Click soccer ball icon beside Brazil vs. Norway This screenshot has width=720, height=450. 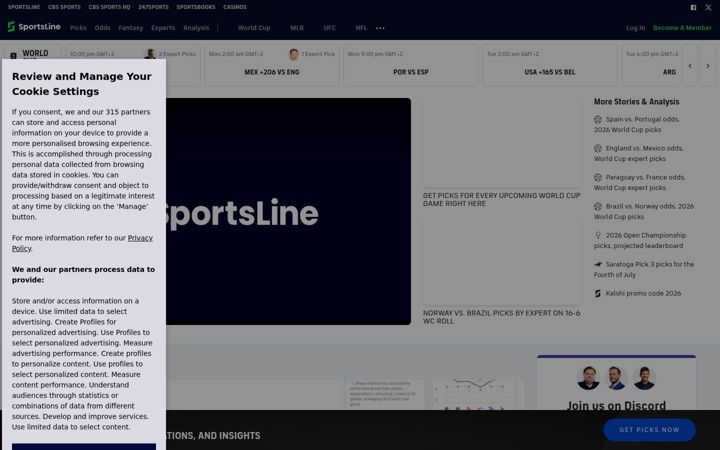[598, 206]
